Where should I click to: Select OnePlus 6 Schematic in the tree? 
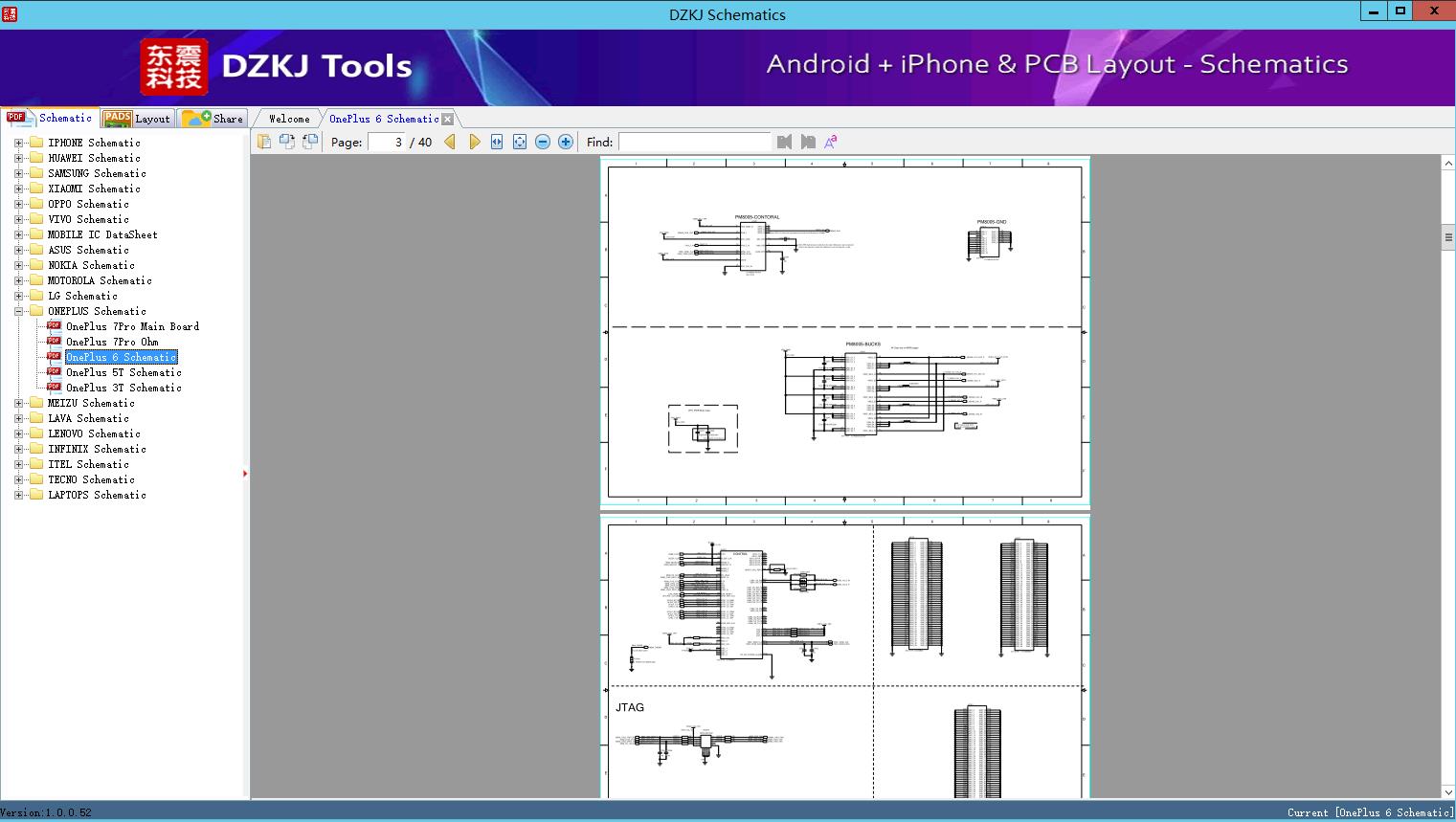click(122, 357)
